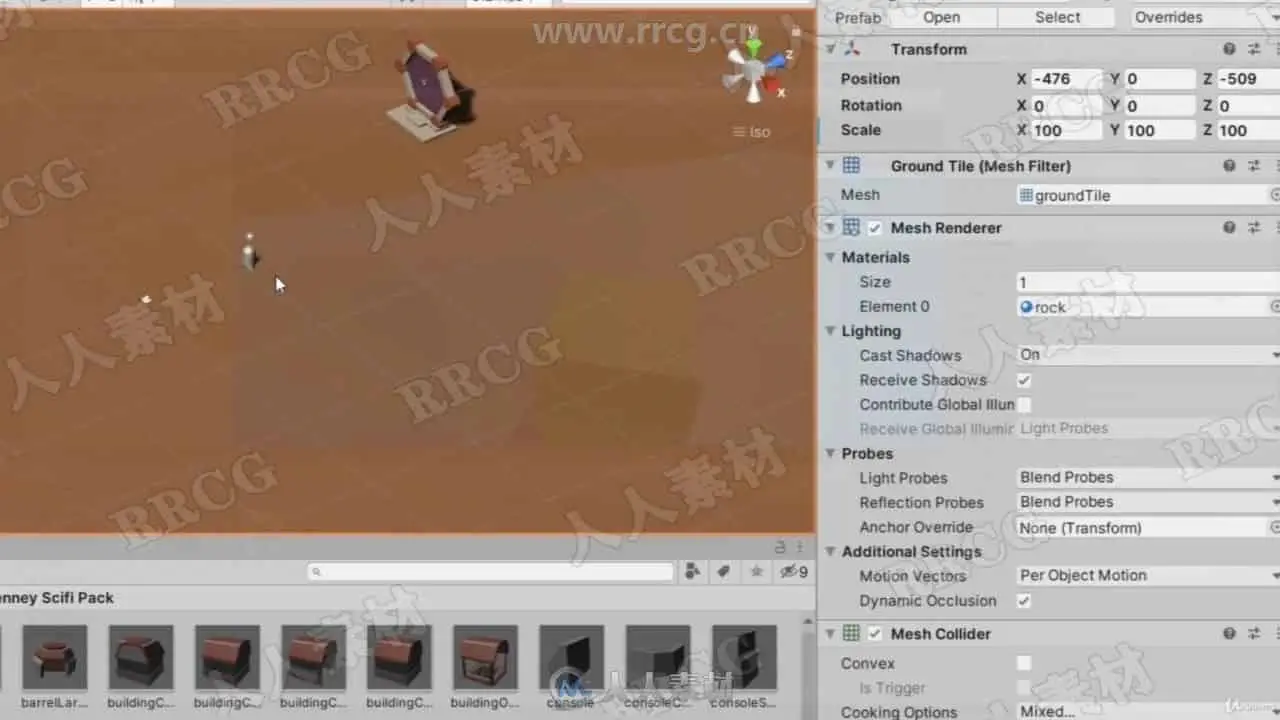Click the Scale X field
The width and height of the screenshot is (1280, 720).
click(x=1066, y=130)
